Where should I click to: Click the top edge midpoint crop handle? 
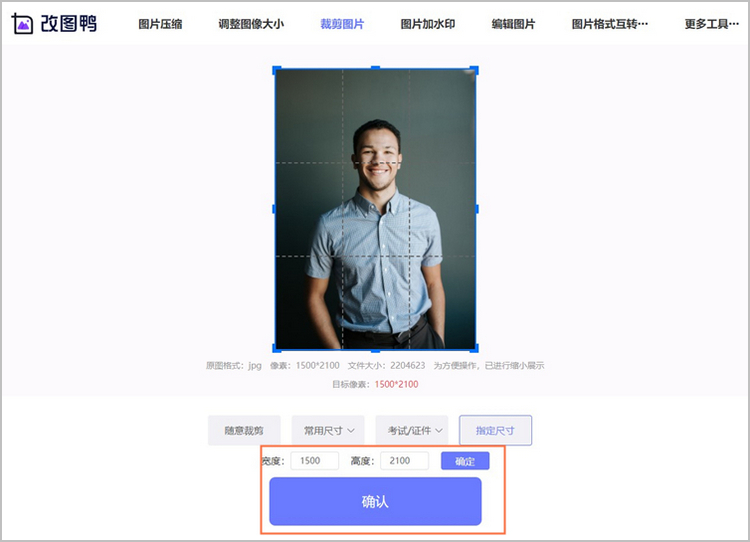coord(375,68)
